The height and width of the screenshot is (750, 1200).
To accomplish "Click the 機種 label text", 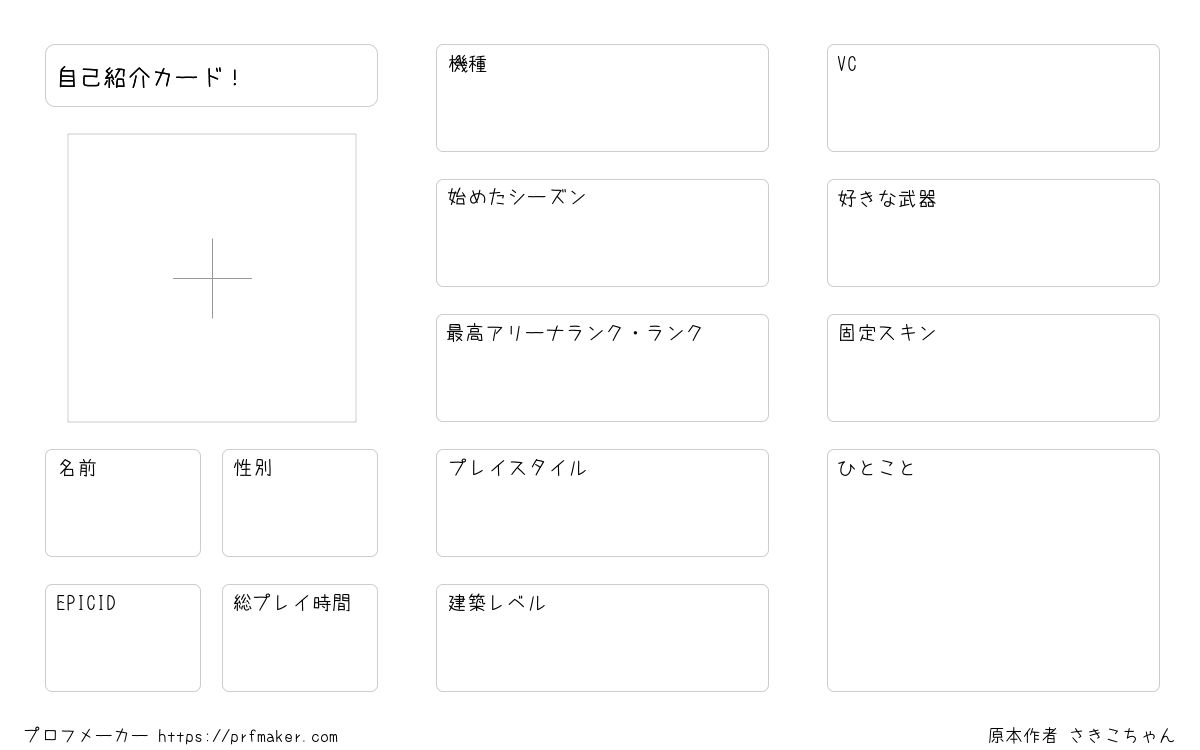I will tap(468, 64).
